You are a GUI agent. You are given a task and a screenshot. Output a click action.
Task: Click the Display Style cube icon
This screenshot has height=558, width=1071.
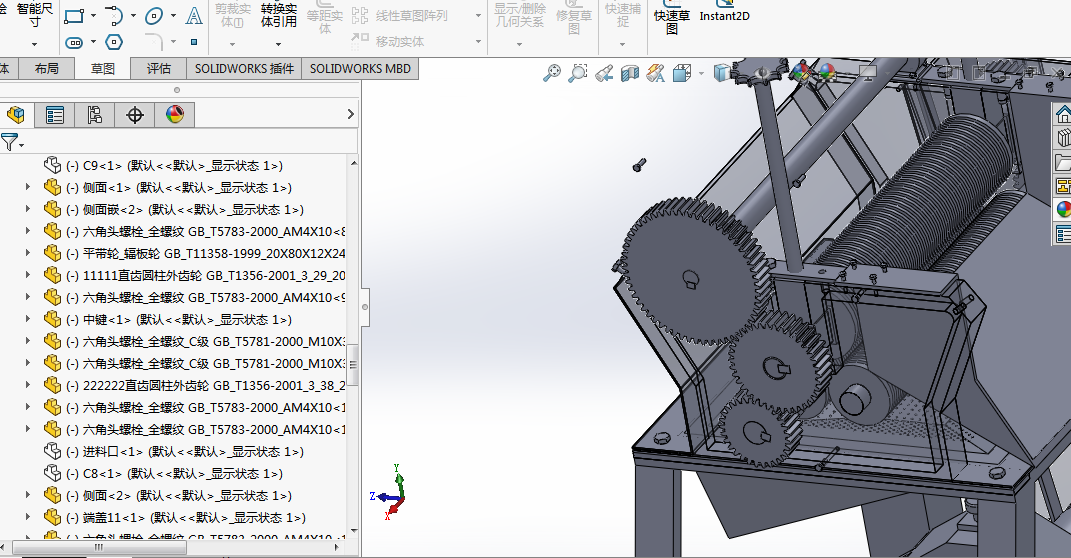point(722,72)
